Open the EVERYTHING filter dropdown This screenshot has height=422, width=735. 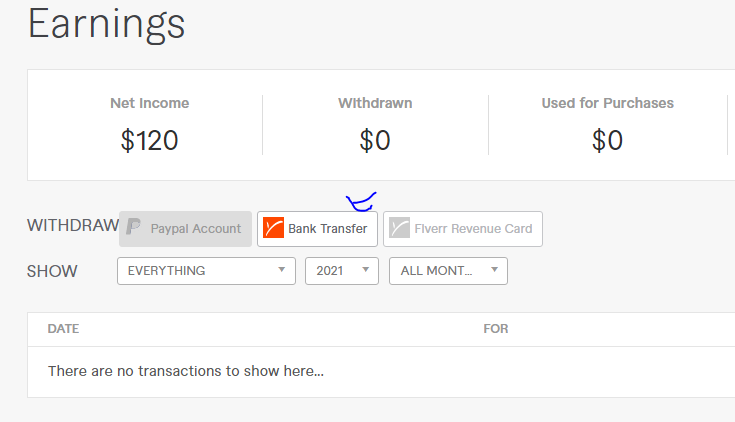click(x=206, y=271)
